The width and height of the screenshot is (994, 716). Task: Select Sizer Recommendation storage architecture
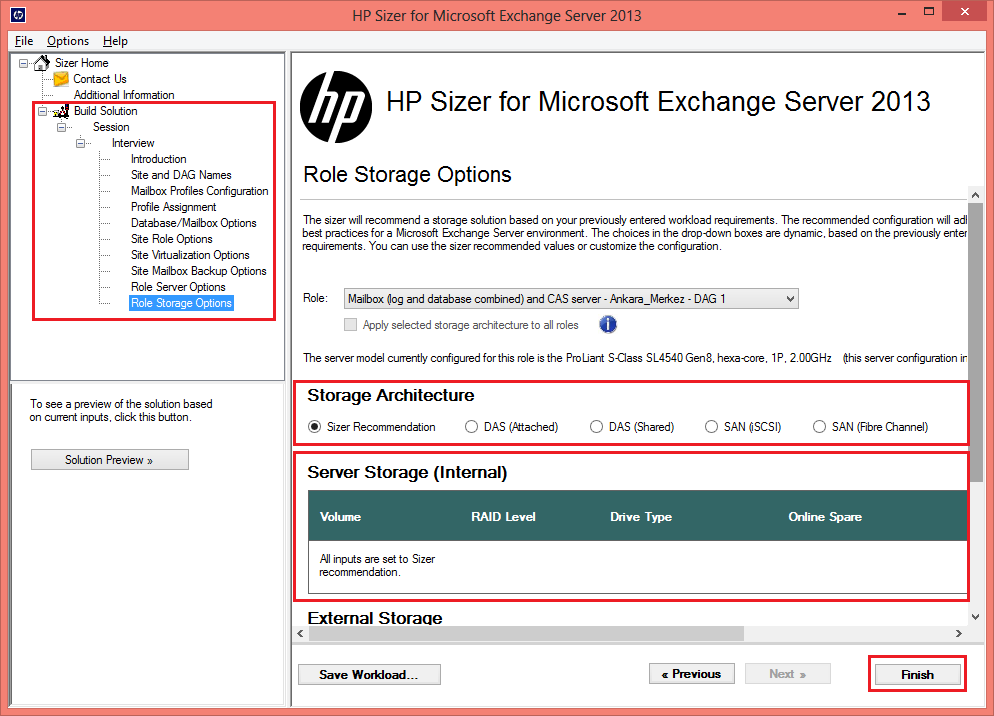point(314,427)
